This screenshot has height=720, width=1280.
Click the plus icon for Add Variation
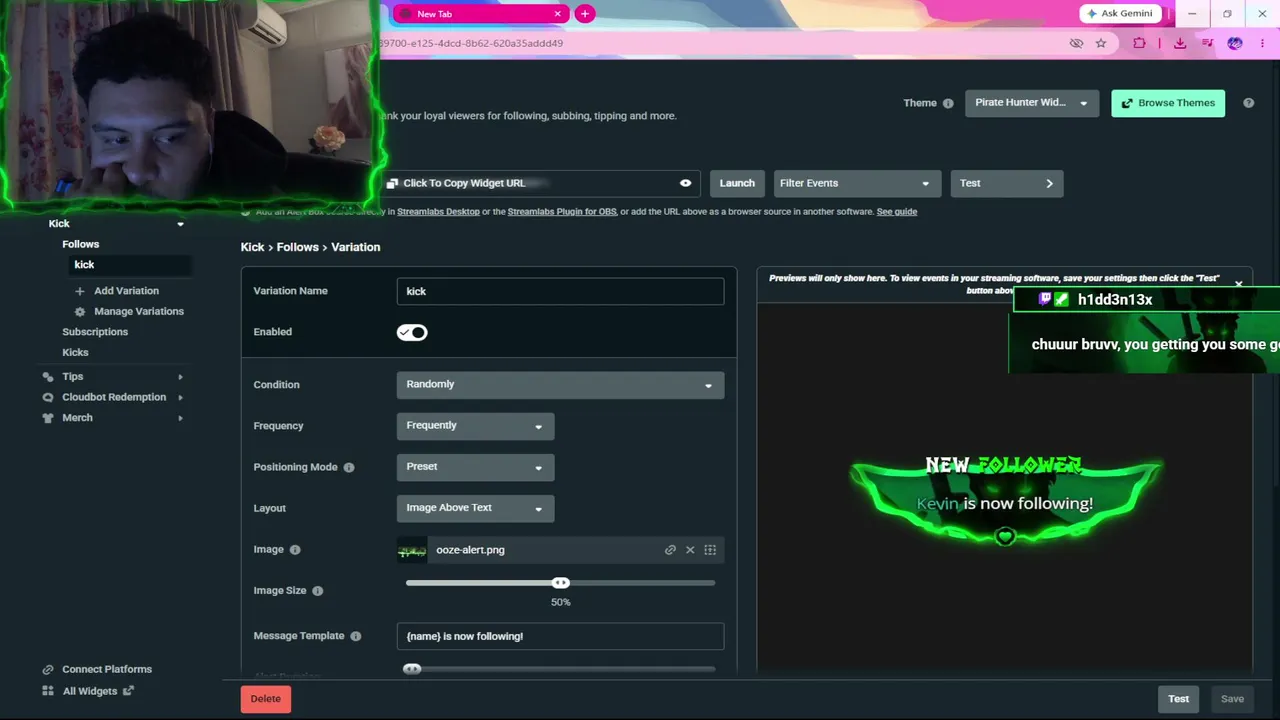(80, 291)
